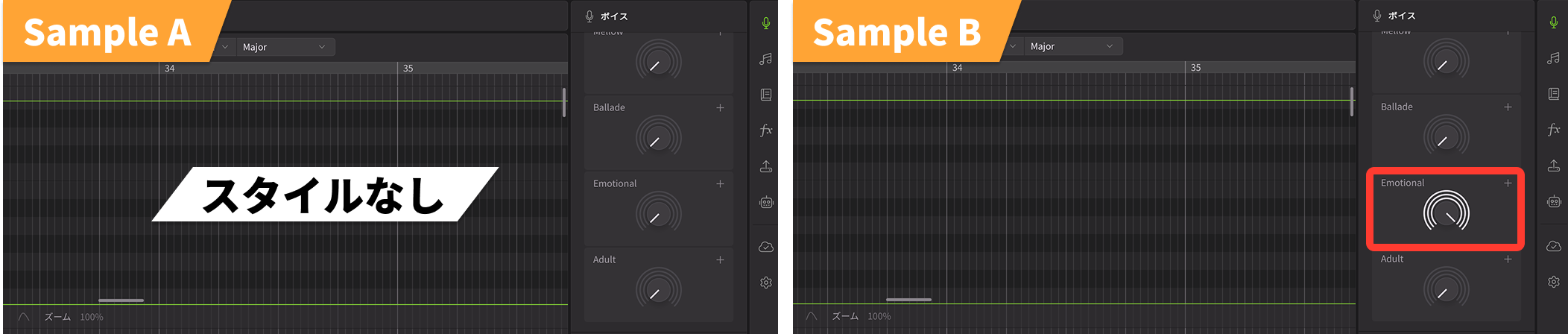Screen dimensions: 1568x334
Task: Click the cloud icon in Sample A sidebar
Action: (x=765, y=247)
